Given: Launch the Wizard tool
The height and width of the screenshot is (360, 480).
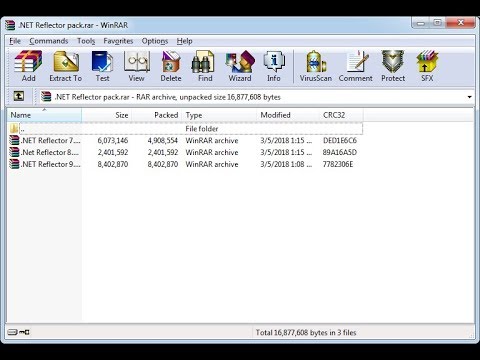Looking at the screenshot, I should pos(240,66).
